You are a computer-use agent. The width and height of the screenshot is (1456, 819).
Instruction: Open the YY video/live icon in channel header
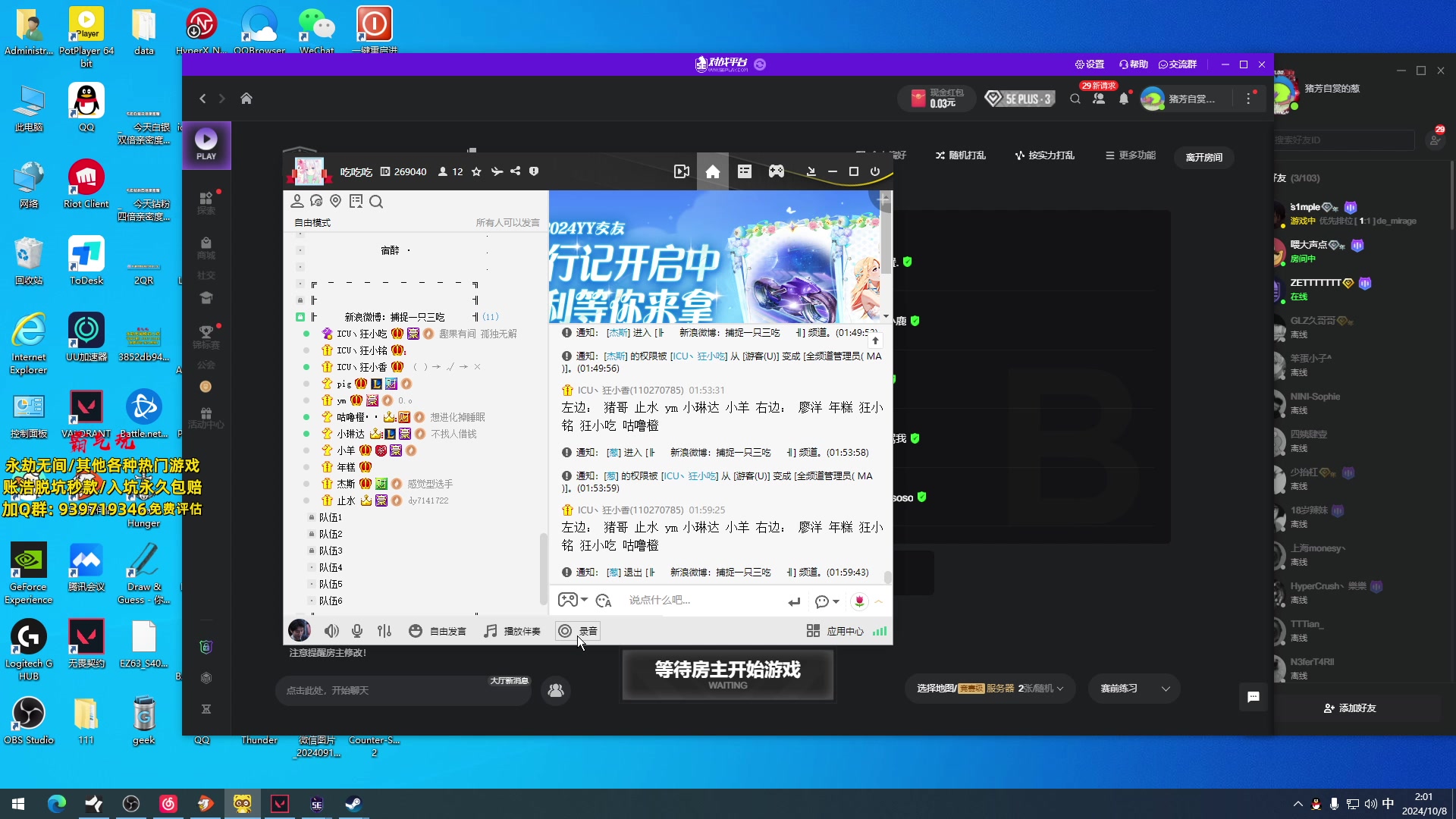pyautogui.click(x=682, y=172)
